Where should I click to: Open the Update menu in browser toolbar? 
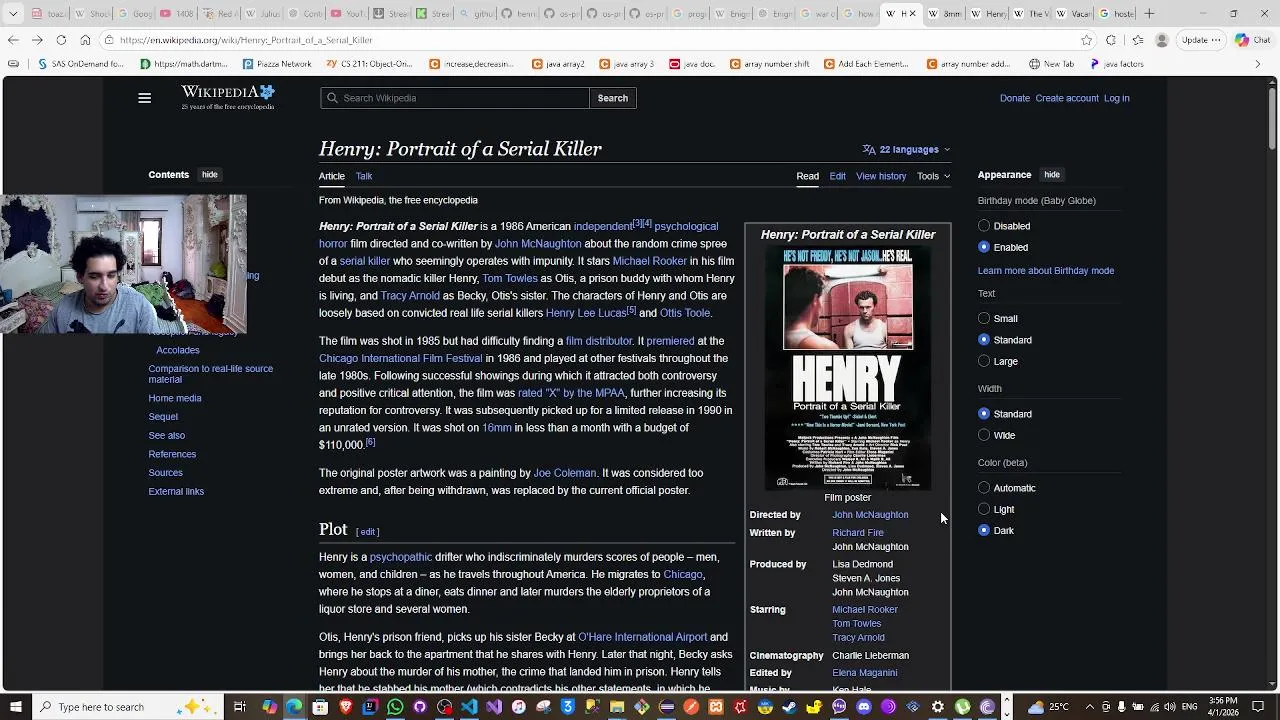[x=1199, y=40]
